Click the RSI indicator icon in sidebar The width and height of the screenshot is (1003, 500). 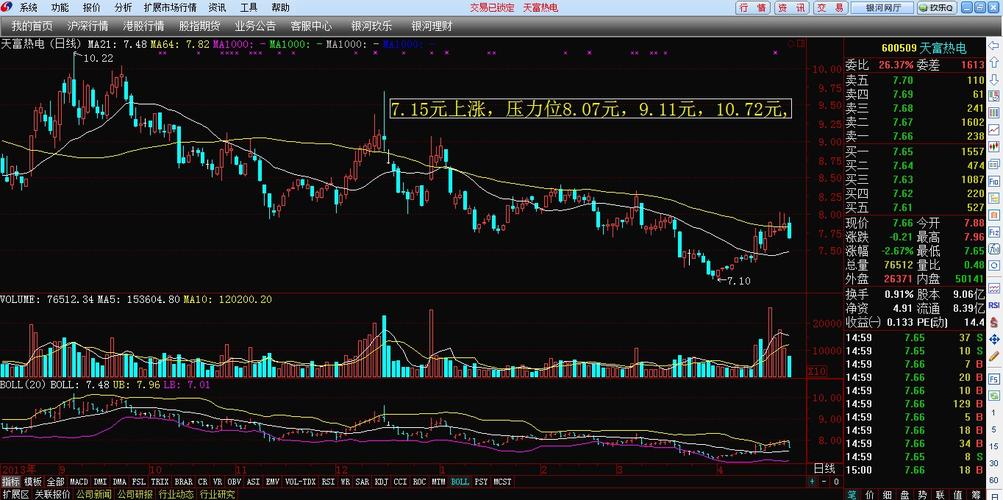click(x=994, y=305)
